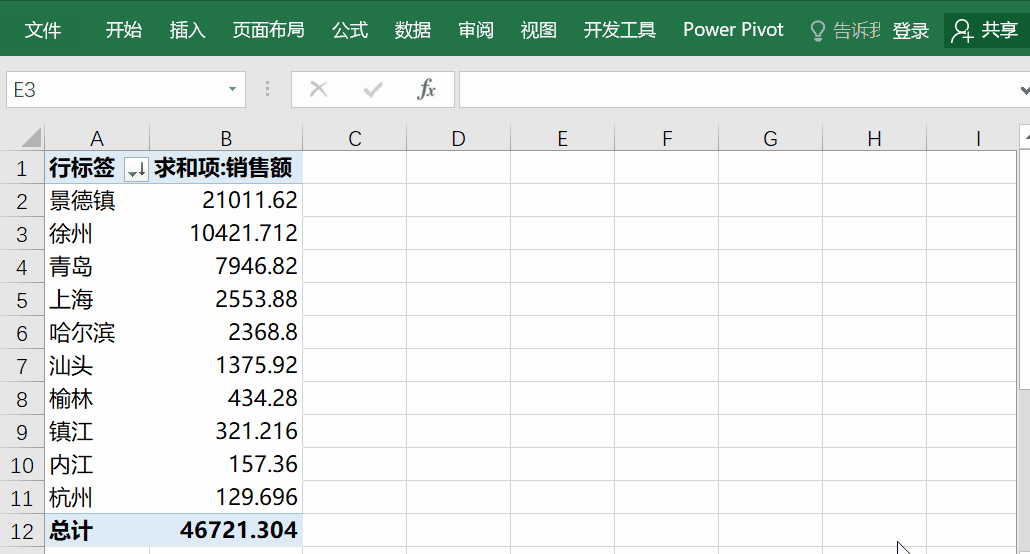
Task: Click the Select All corner triangle
Action: 31,137
